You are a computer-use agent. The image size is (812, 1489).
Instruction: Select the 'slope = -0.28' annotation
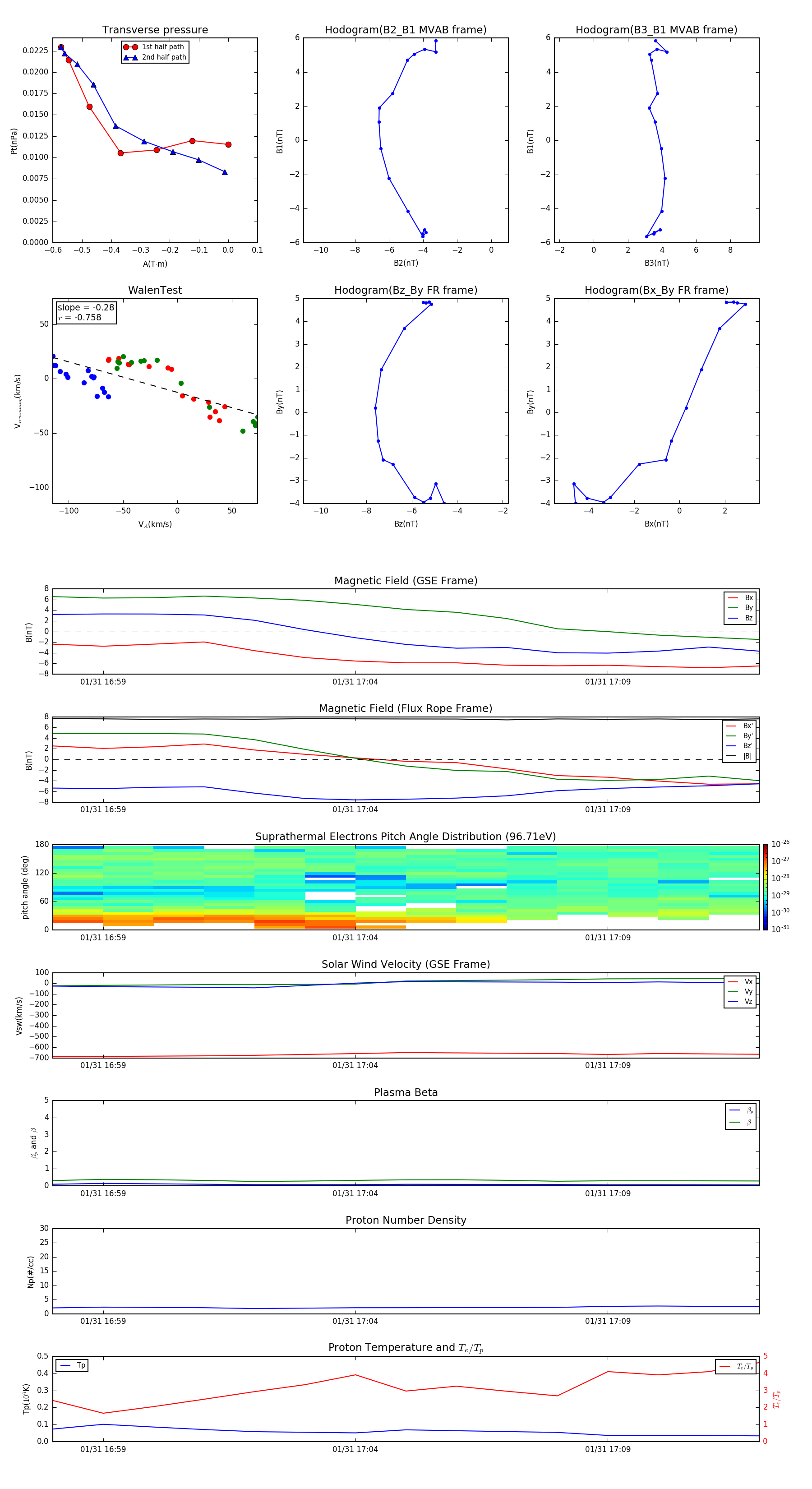point(86,308)
